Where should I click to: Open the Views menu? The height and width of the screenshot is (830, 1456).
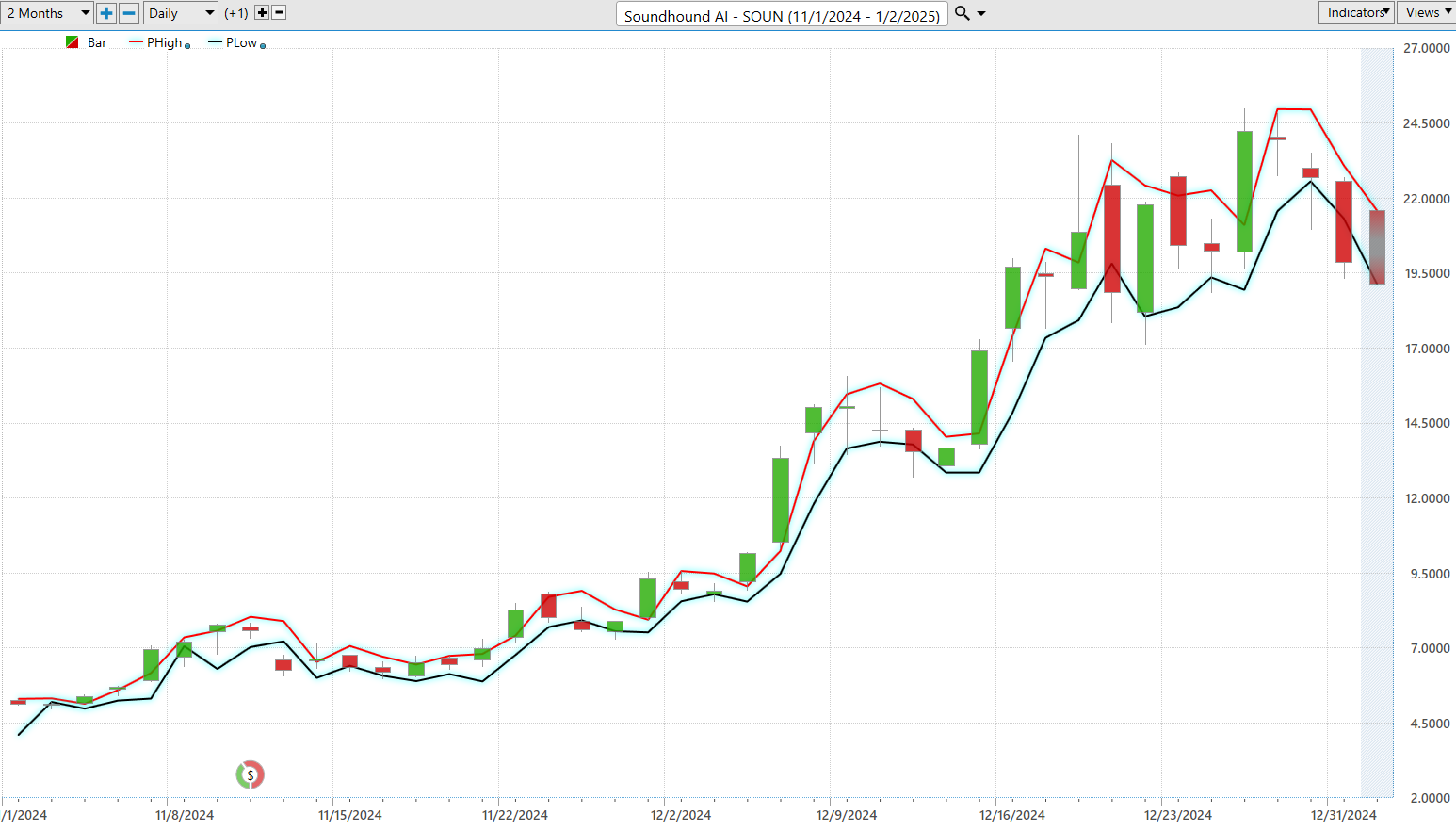point(1426,12)
